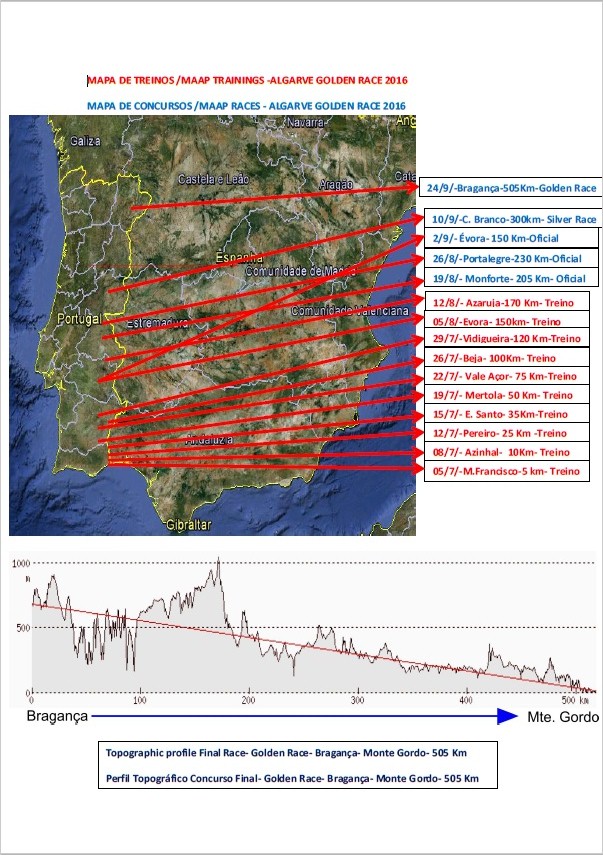This screenshot has width=603, height=855.
Task: Click the Topographic profile Final Race caption
Action: tap(286, 752)
